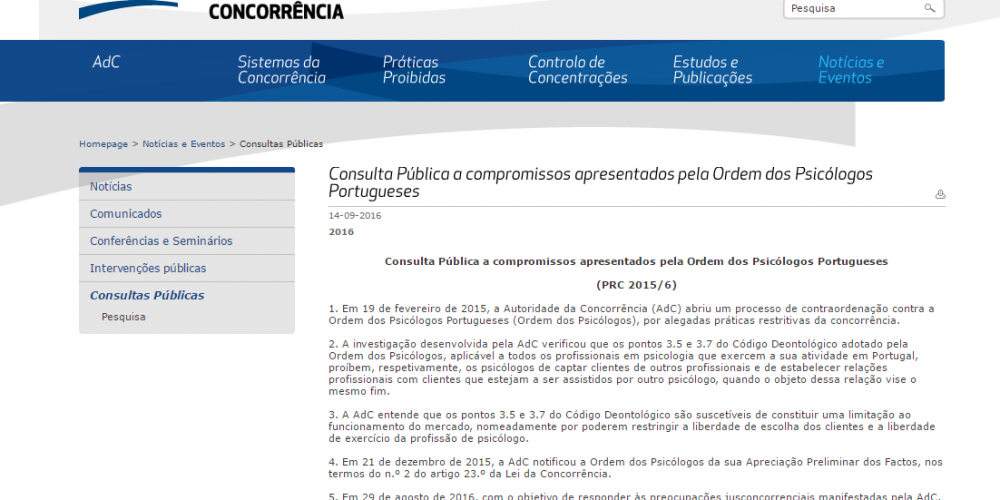The height and width of the screenshot is (500, 1000).
Task: Open Notícias e Eventos menu
Action: 851,70
